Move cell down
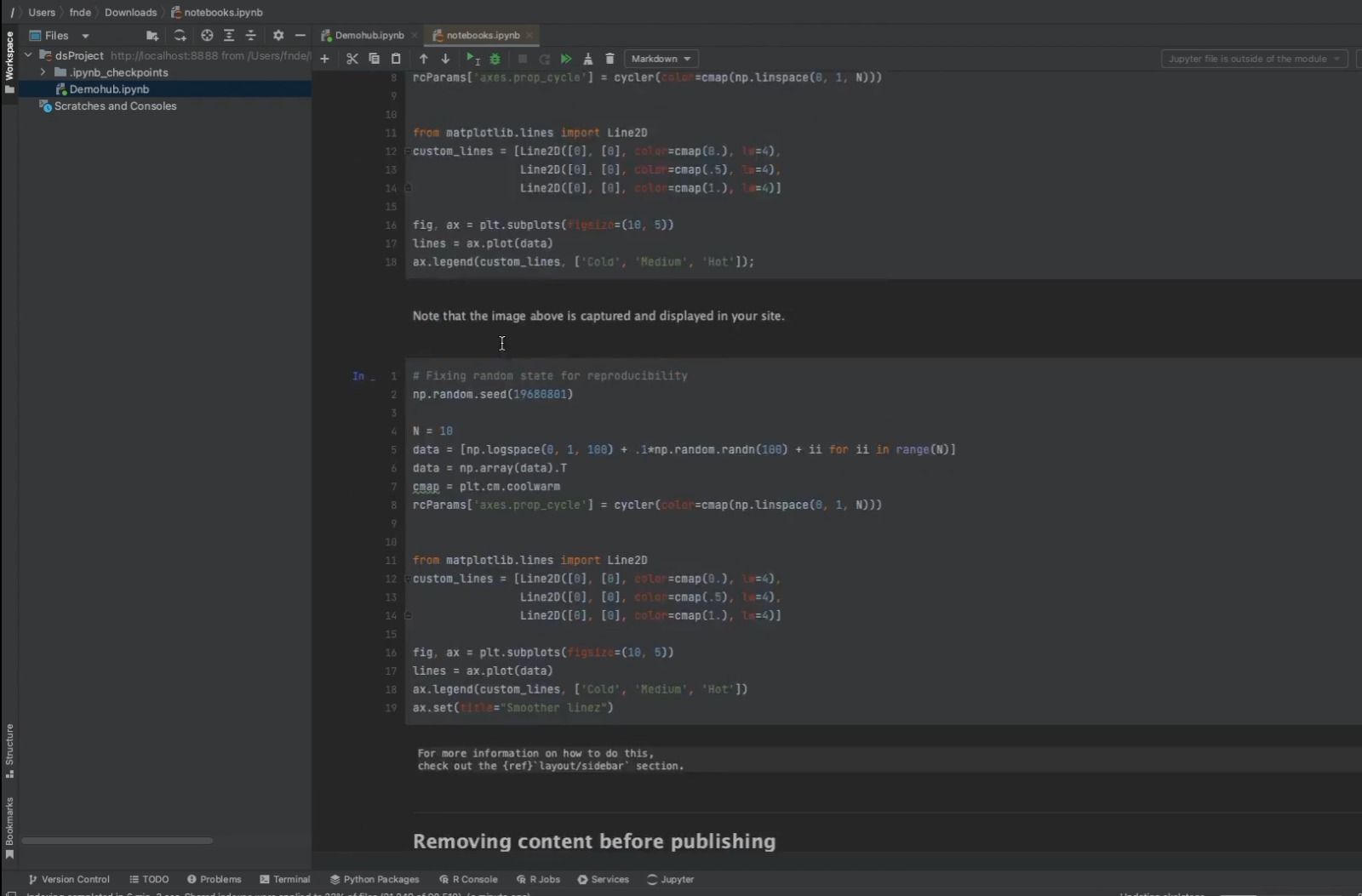 pyautogui.click(x=445, y=59)
